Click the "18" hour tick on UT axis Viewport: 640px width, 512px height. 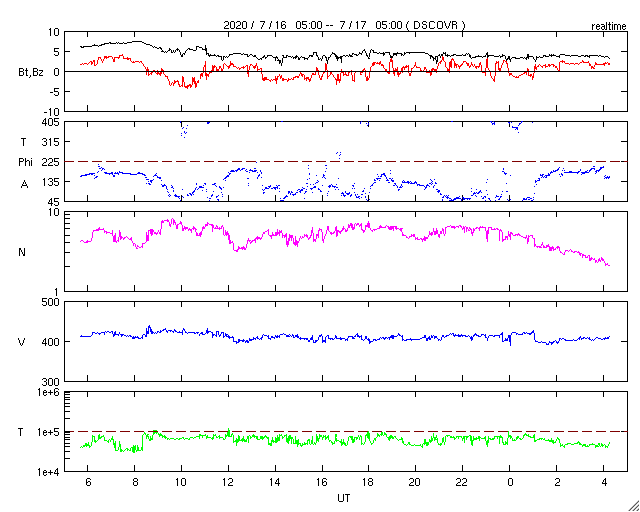369,482
